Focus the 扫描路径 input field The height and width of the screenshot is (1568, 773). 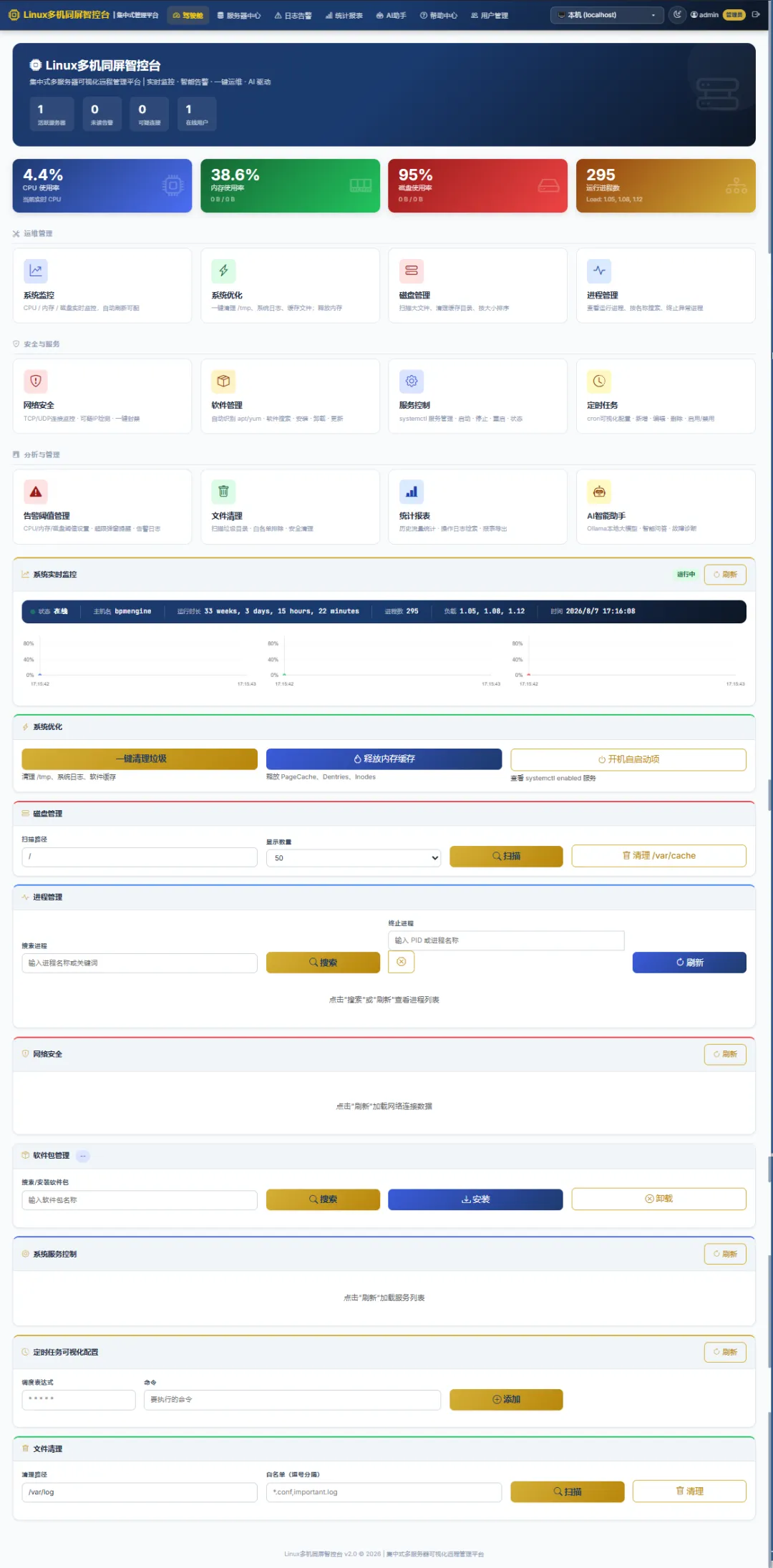(x=140, y=857)
